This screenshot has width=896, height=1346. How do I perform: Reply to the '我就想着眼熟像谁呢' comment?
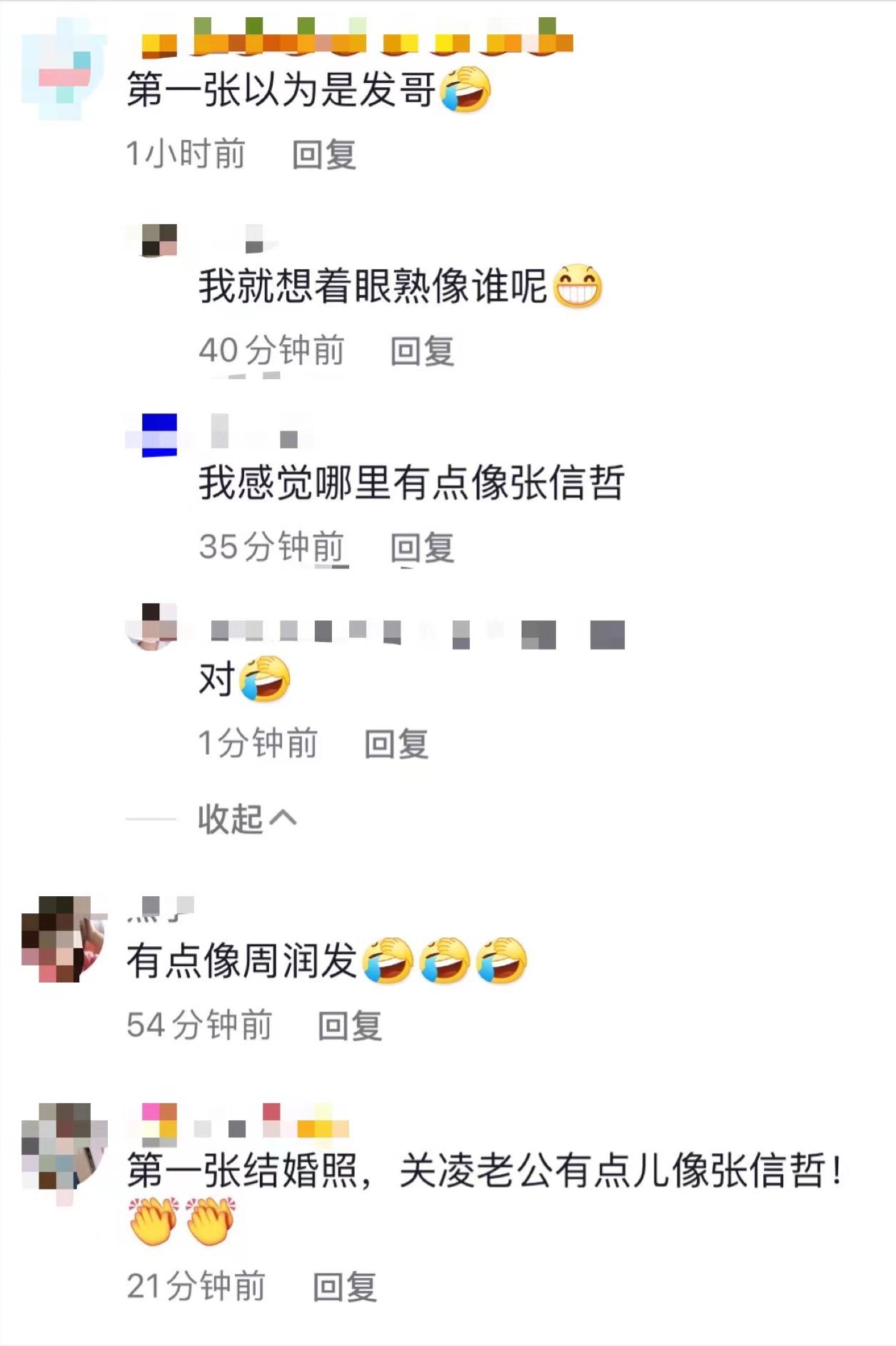(422, 351)
